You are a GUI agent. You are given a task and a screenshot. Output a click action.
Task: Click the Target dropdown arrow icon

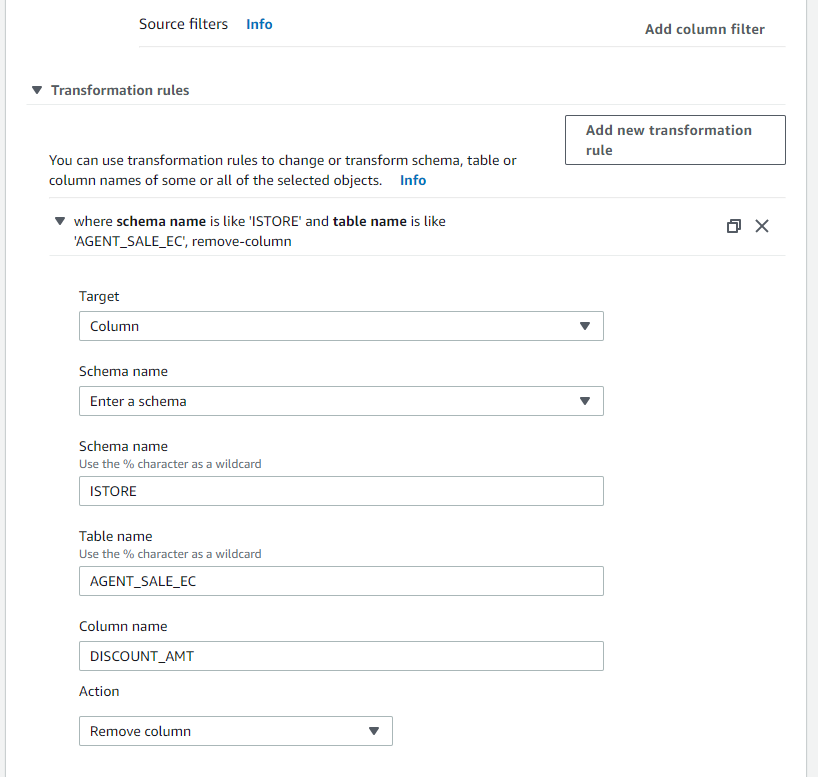(585, 326)
